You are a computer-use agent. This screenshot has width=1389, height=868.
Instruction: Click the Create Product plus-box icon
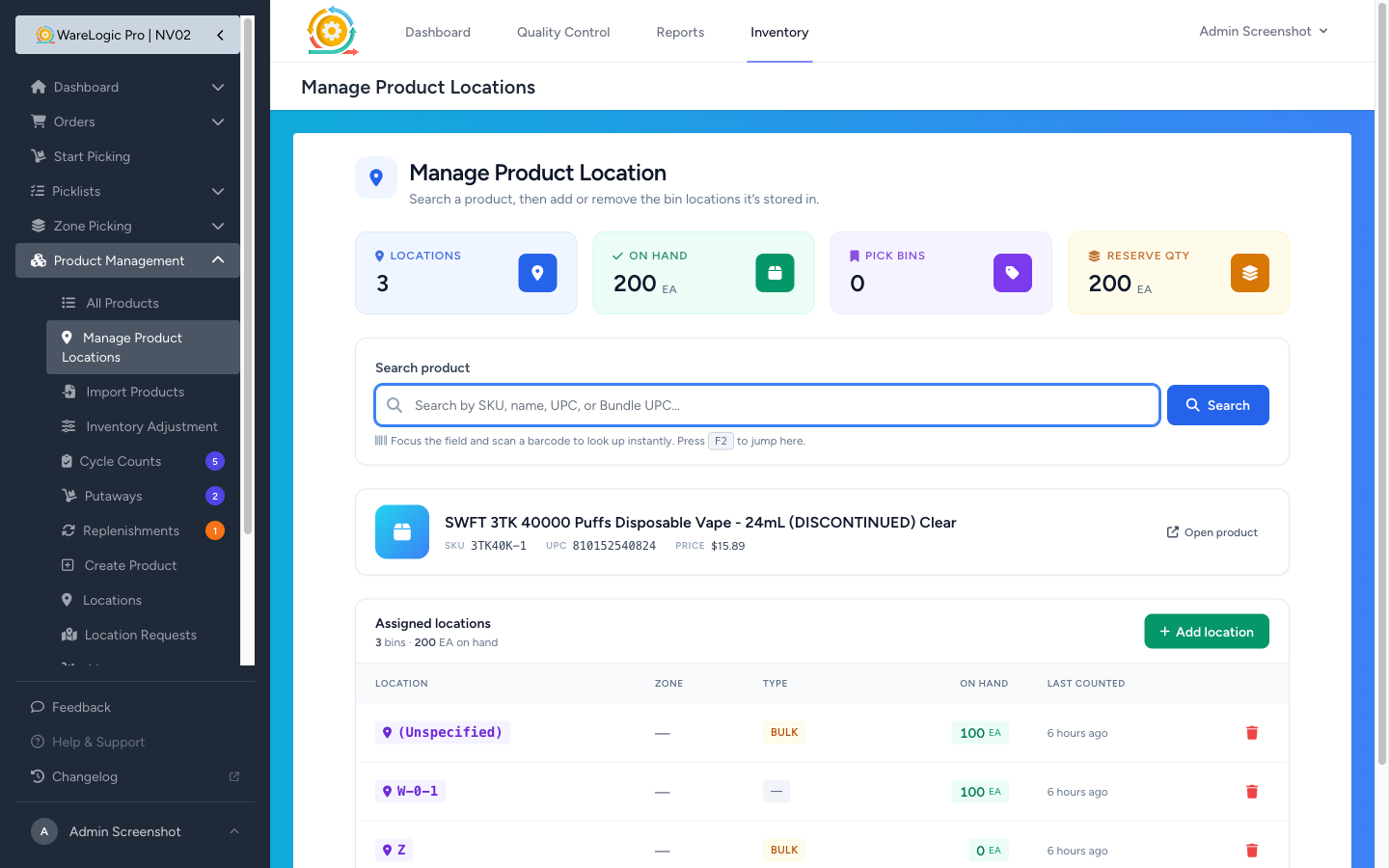(x=68, y=565)
